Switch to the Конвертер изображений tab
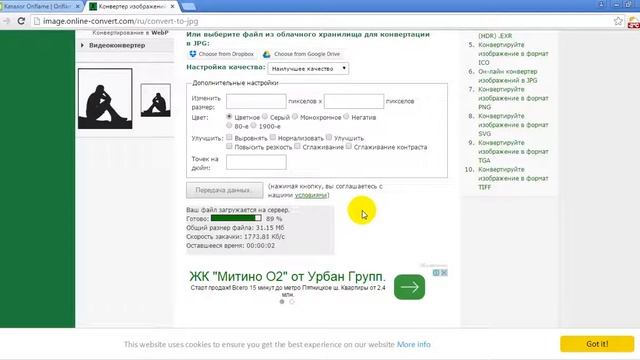The height and width of the screenshot is (360, 640). pyautogui.click(x=132, y=7)
